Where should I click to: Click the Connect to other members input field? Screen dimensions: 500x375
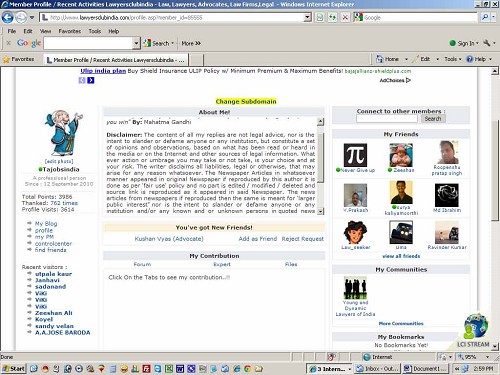click(387, 119)
